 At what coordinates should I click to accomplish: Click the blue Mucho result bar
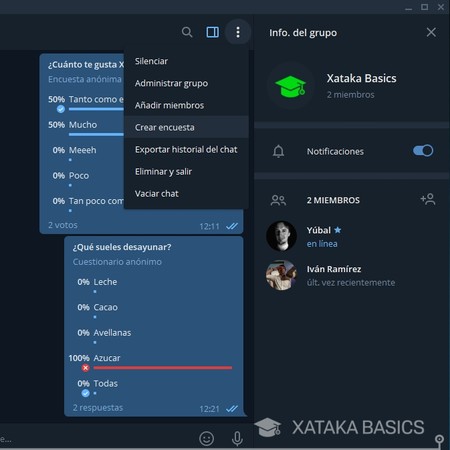[x=96, y=134]
